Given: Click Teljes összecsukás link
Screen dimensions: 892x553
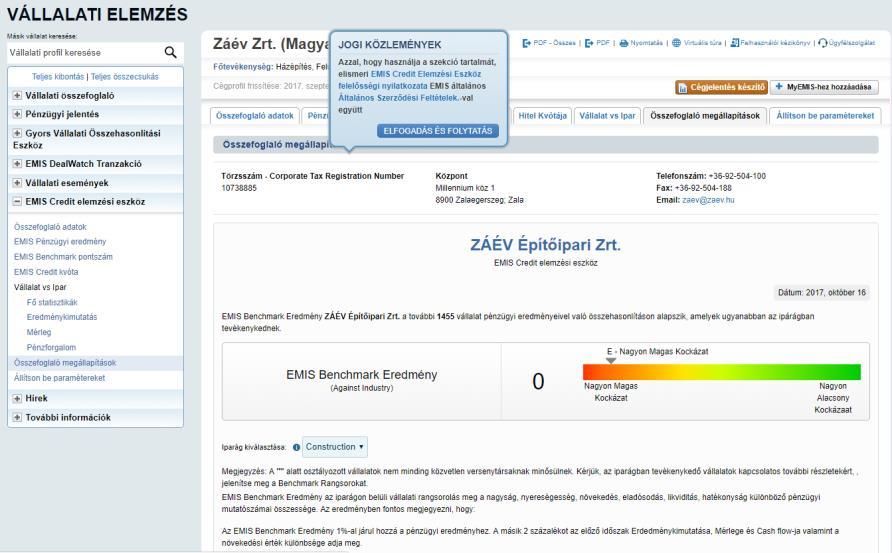Looking at the screenshot, I should coord(125,76).
